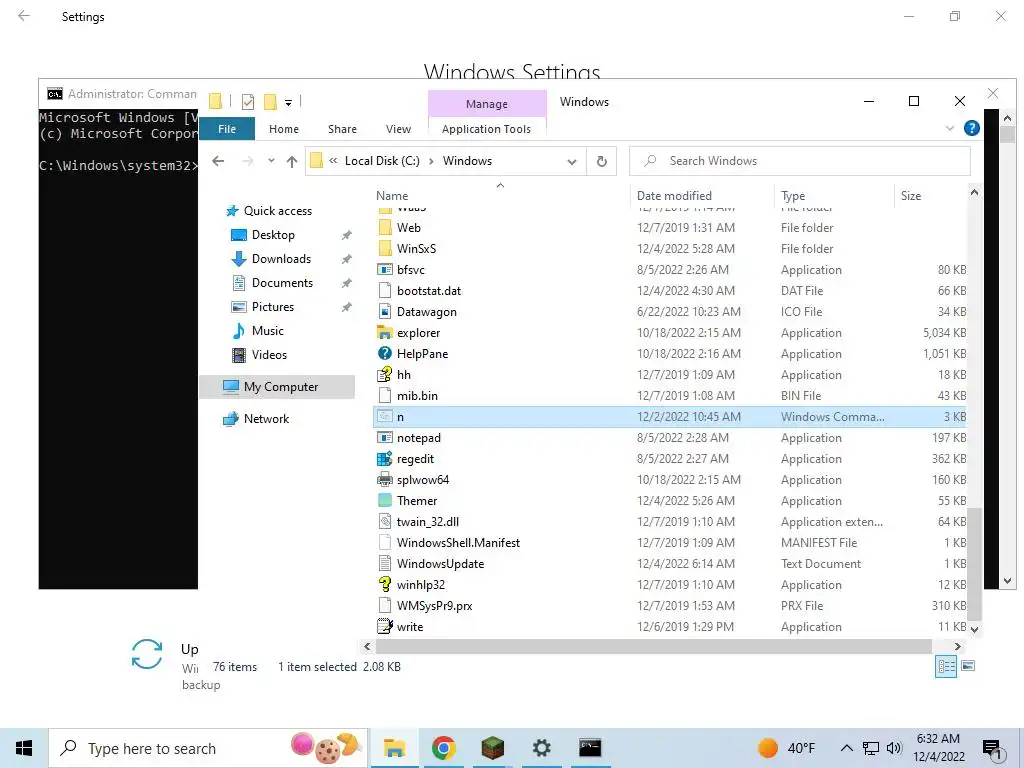This screenshot has width=1024, height=768.
Task: Open the Home ribbon tab
Action: click(283, 129)
